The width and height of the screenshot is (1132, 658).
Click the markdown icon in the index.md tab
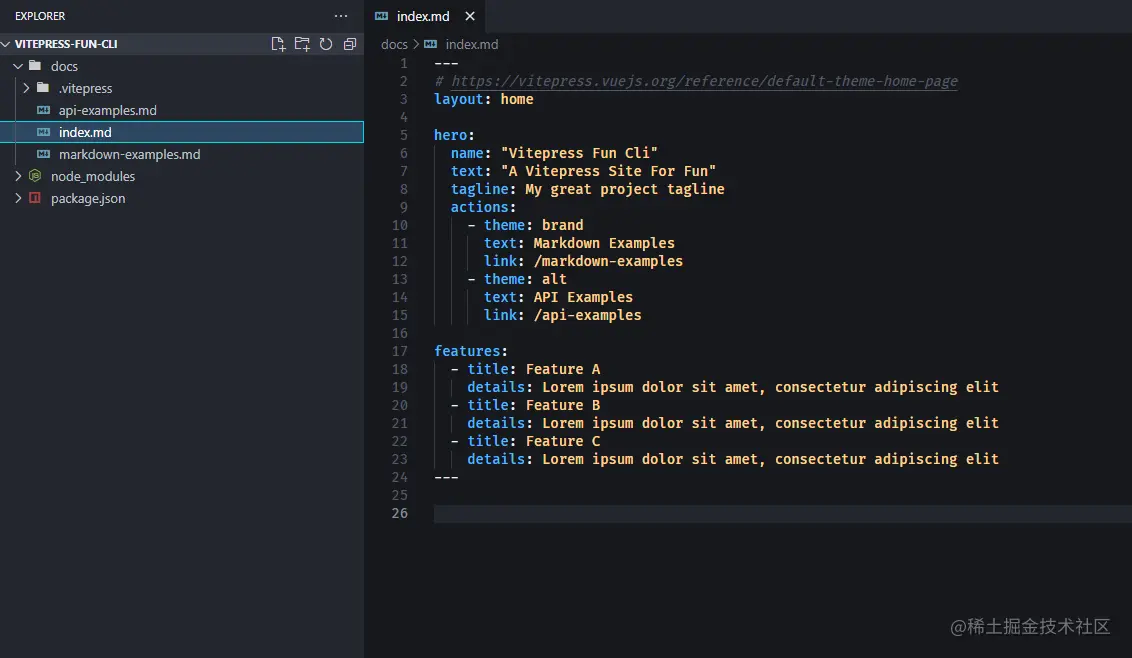click(382, 16)
